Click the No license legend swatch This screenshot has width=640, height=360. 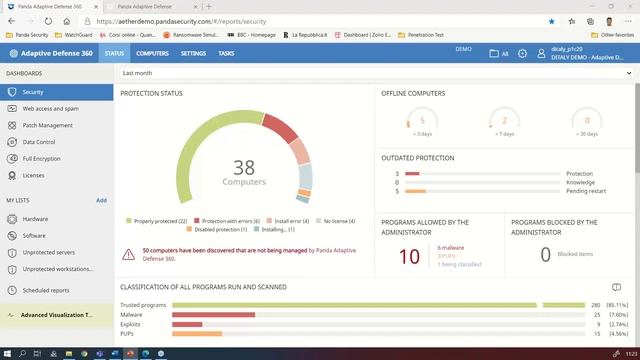318,221
